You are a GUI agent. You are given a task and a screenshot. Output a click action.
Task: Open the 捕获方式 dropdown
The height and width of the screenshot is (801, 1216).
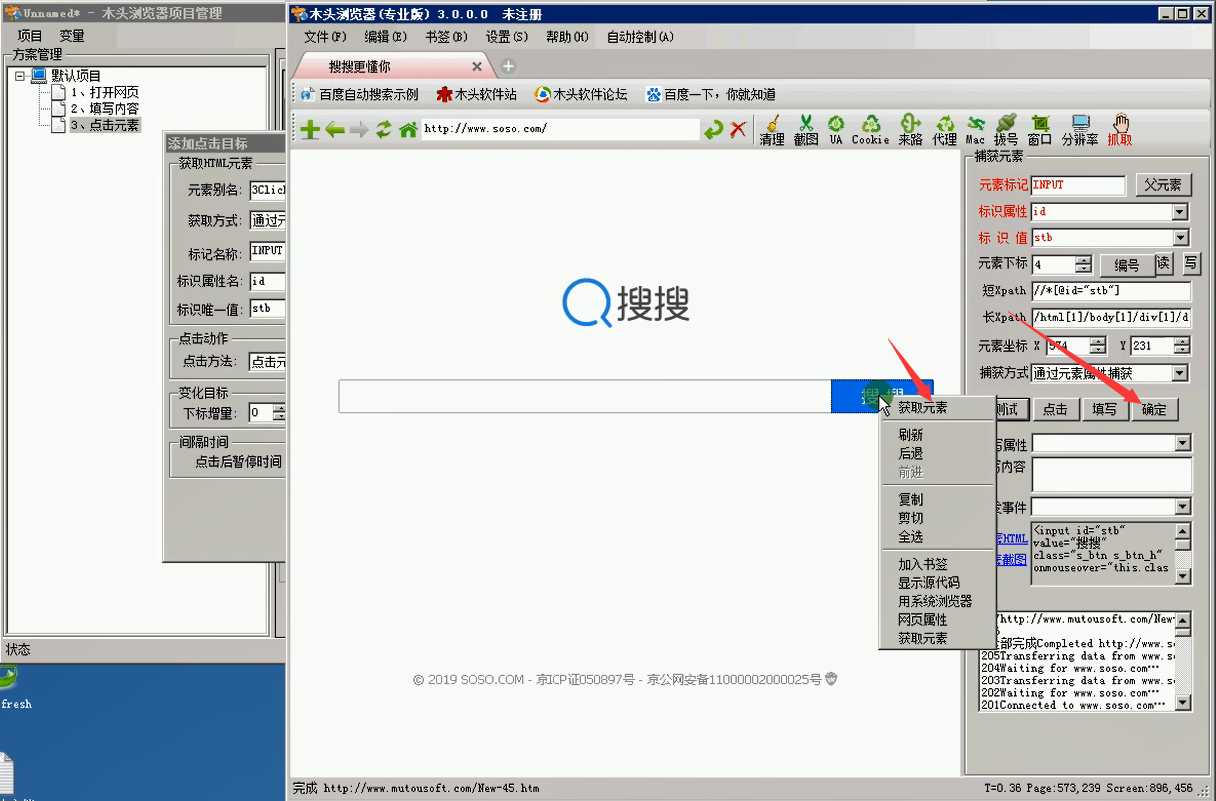tap(1180, 373)
